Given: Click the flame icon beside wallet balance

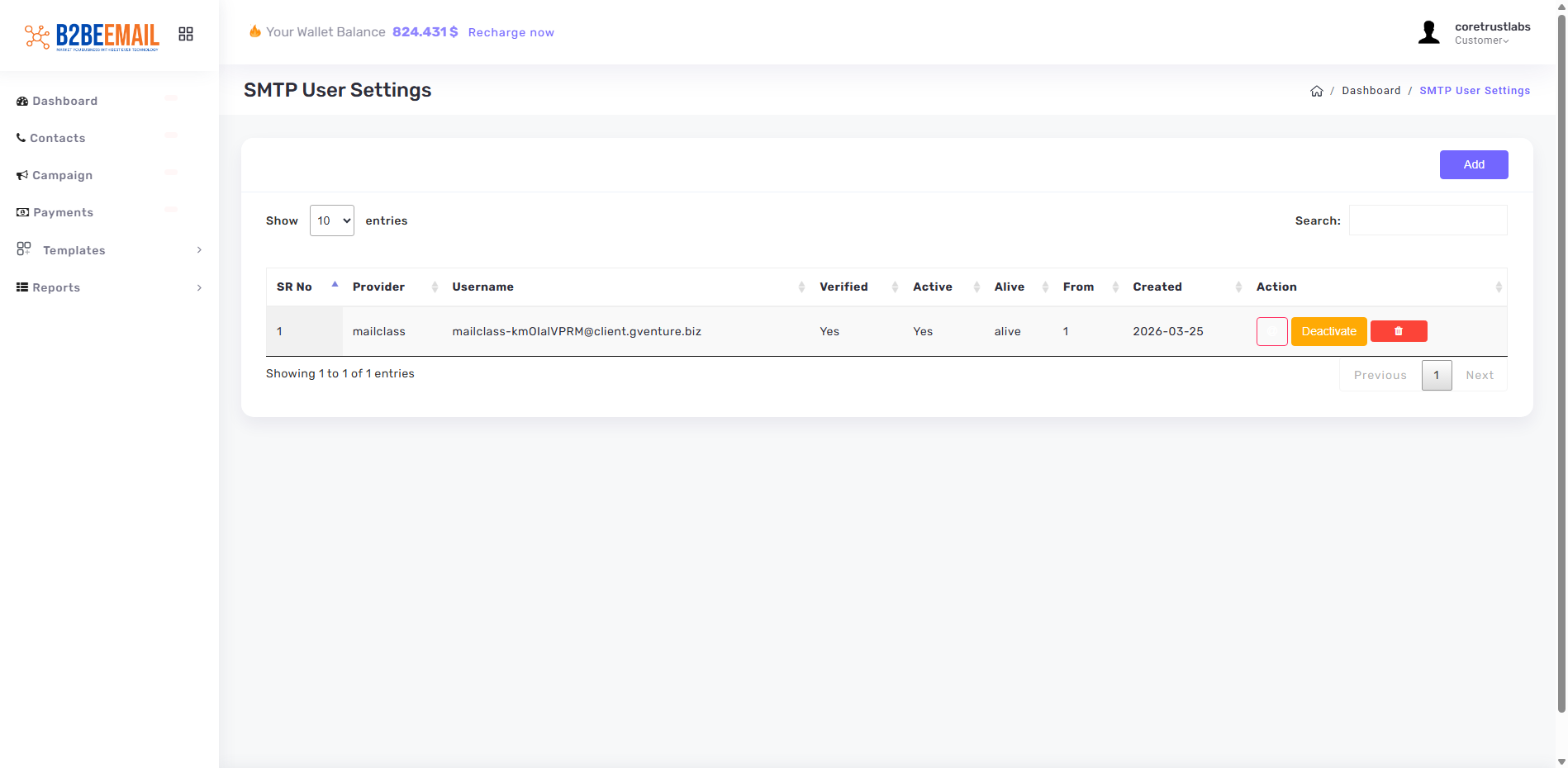Looking at the screenshot, I should click(255, 31).
